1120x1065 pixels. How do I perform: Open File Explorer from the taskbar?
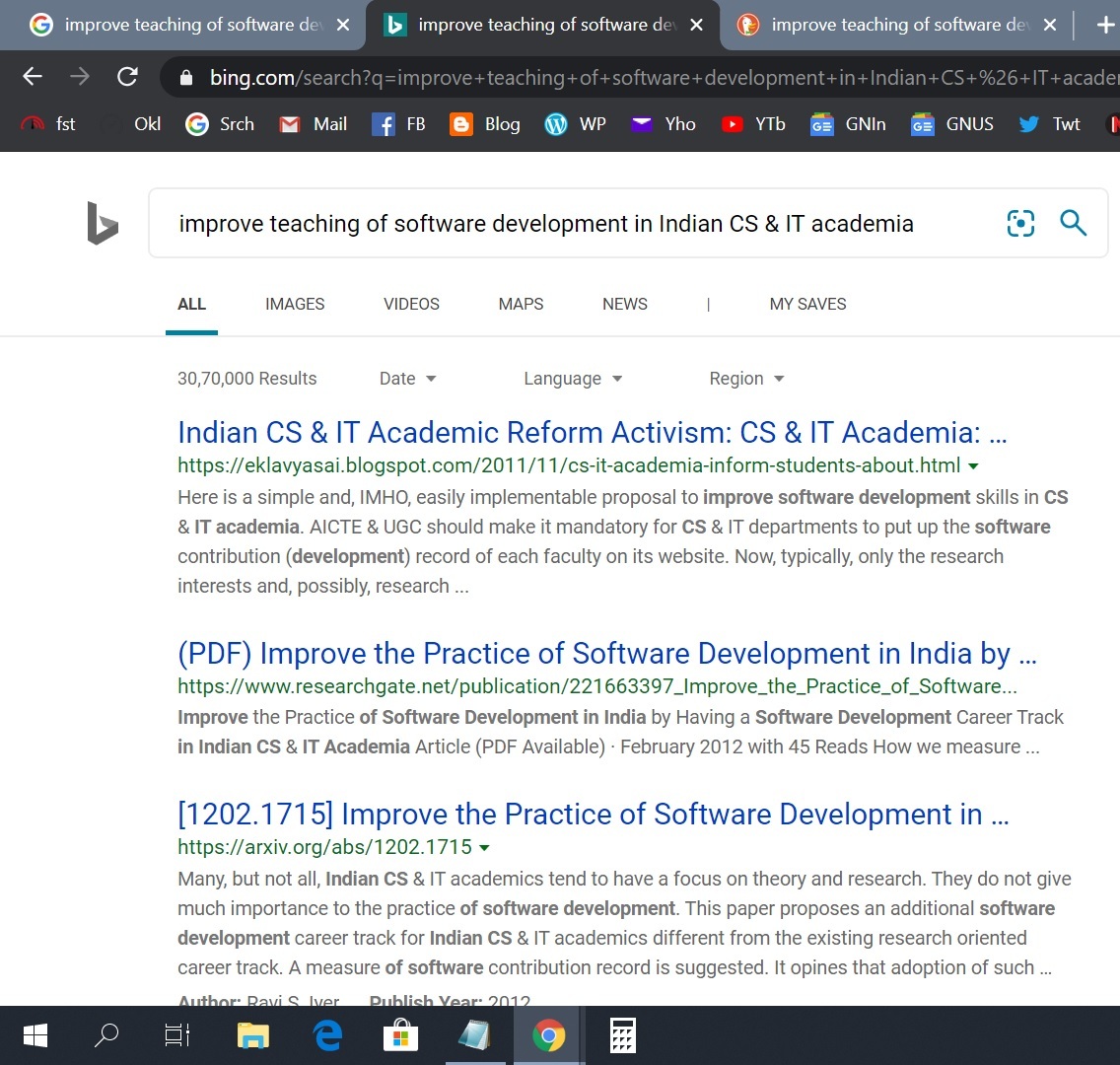(x=253, y=1035)
